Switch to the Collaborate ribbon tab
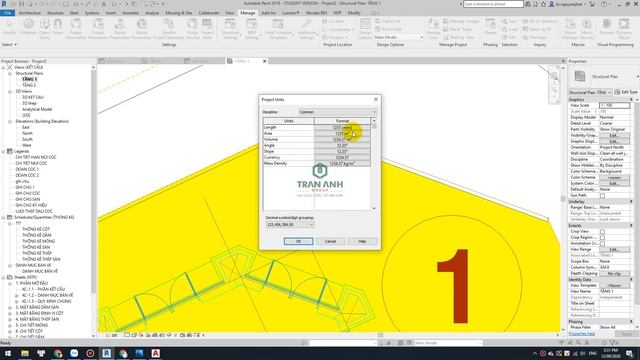The image size is (640, 360). tap(209, 13)
